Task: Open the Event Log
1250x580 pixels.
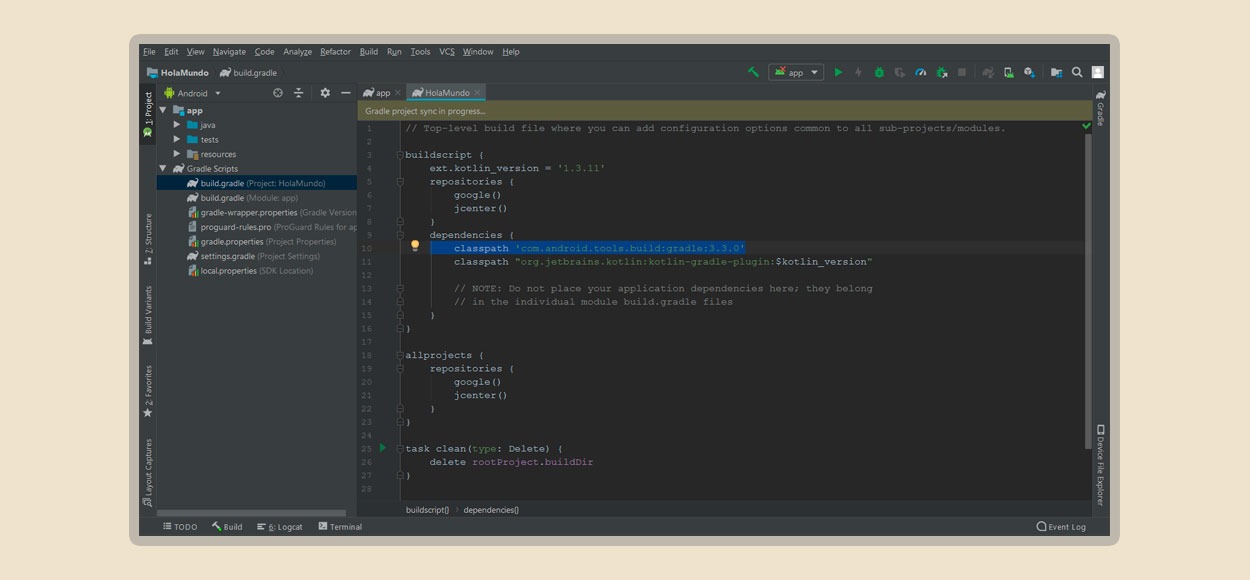Action: click(1061, 527)
